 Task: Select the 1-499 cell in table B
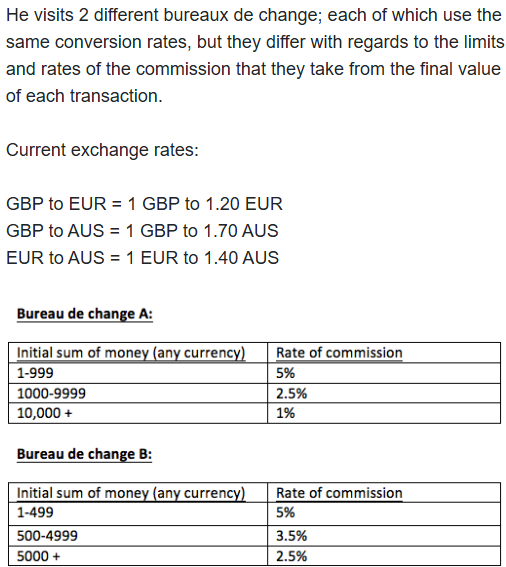pos(138,514)
